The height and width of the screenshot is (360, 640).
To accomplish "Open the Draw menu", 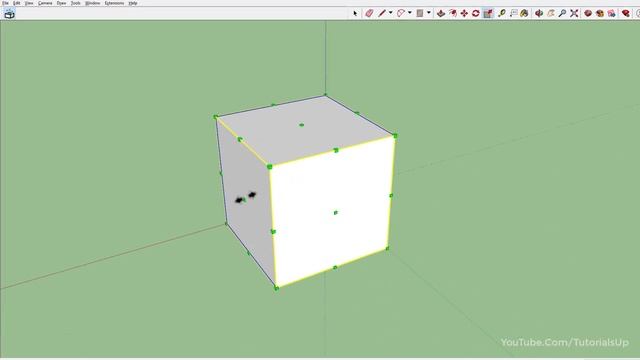I will point(61,3).
